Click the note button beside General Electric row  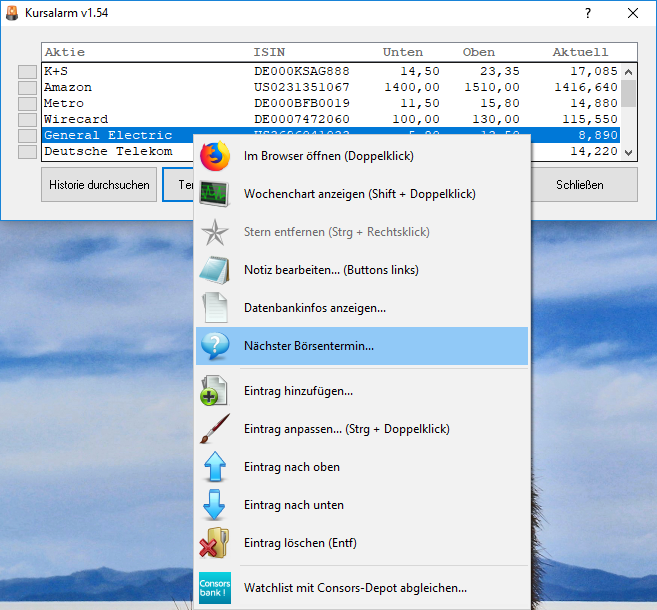tap(28, 136)
